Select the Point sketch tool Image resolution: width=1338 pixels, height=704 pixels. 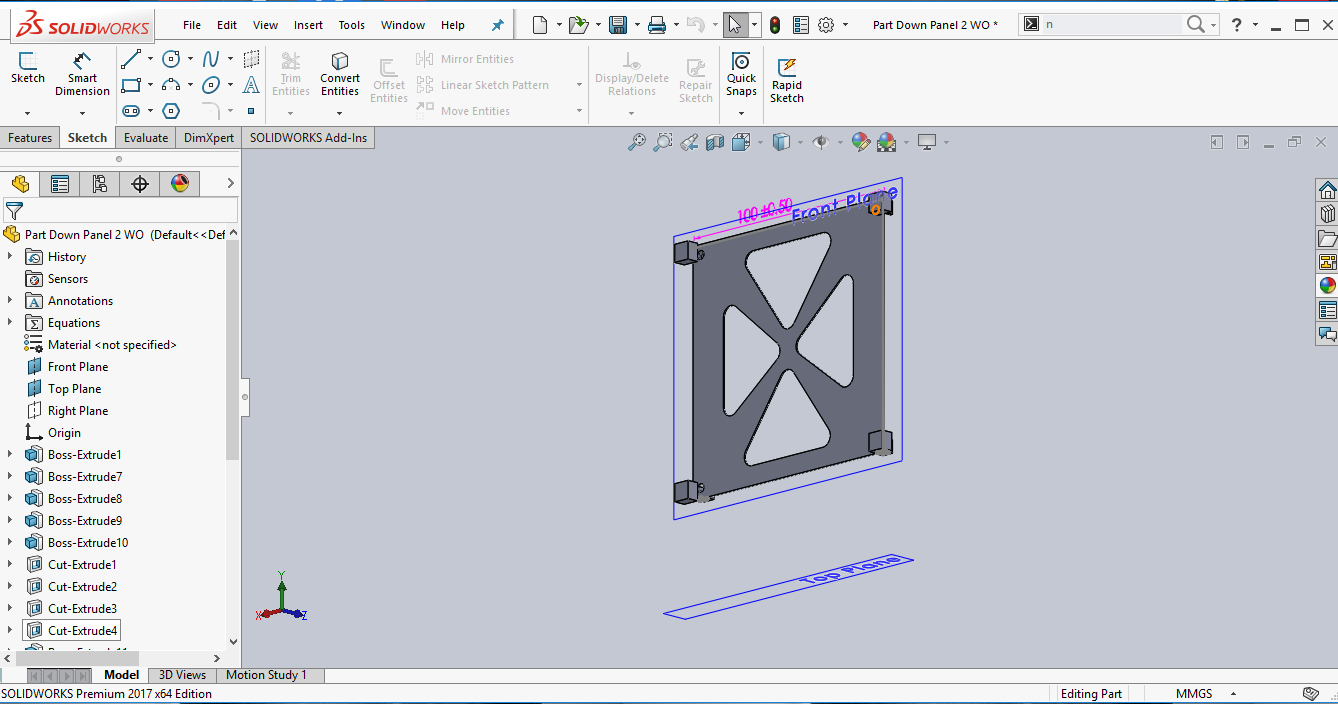(x=251, y=111)
